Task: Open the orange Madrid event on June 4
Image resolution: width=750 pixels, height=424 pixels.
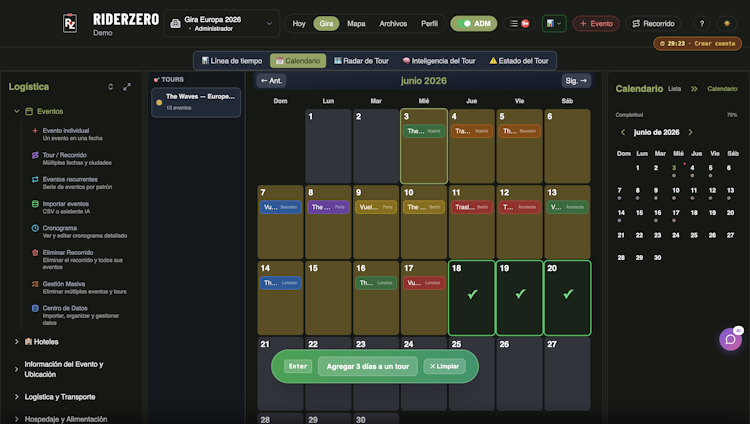Action: click(472, 131)
